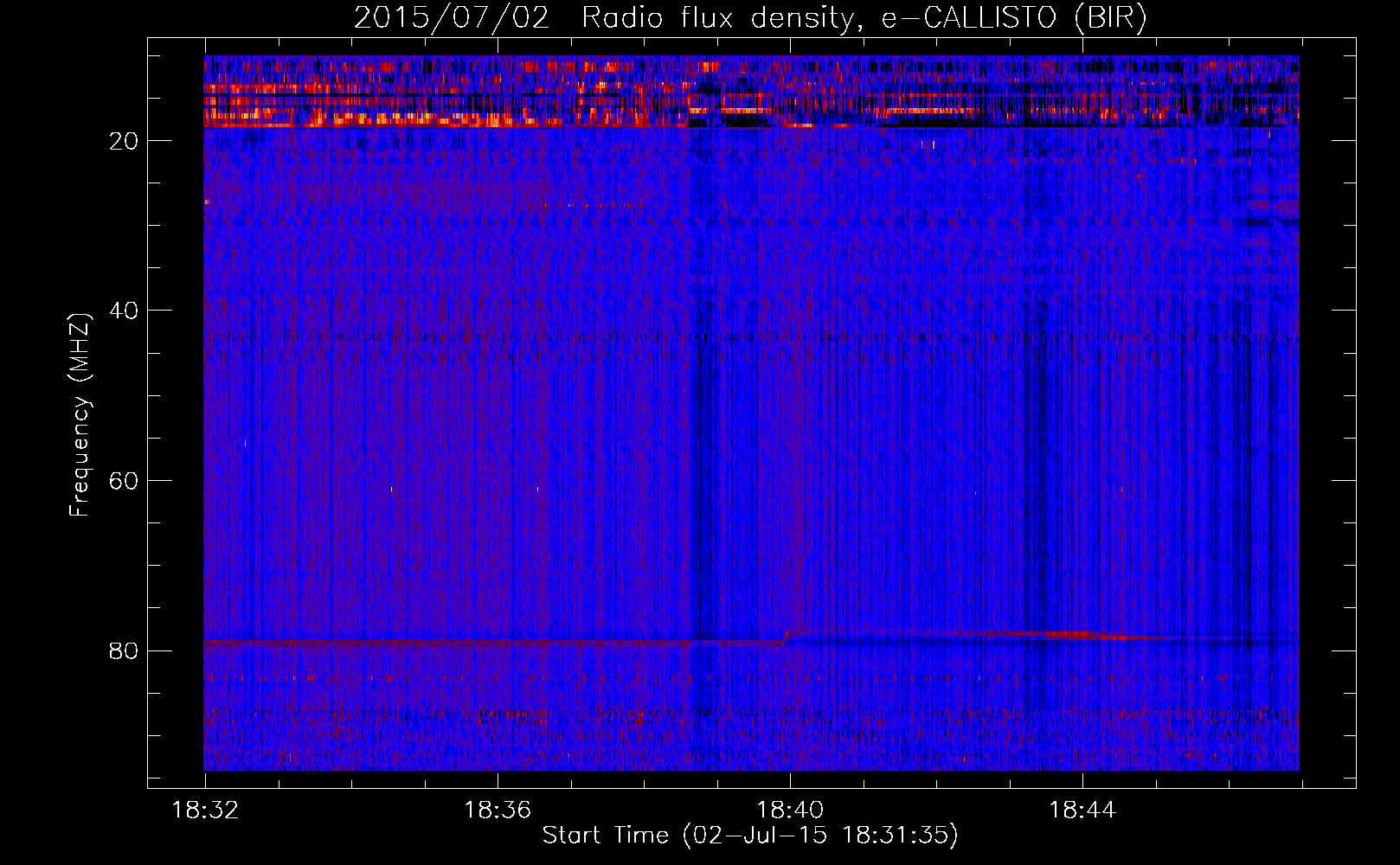Image resolution: width=1400 pixels, height=865 pixels.
Task: Click the '80' frequency tick label
Action: click(x=124, y=650)
